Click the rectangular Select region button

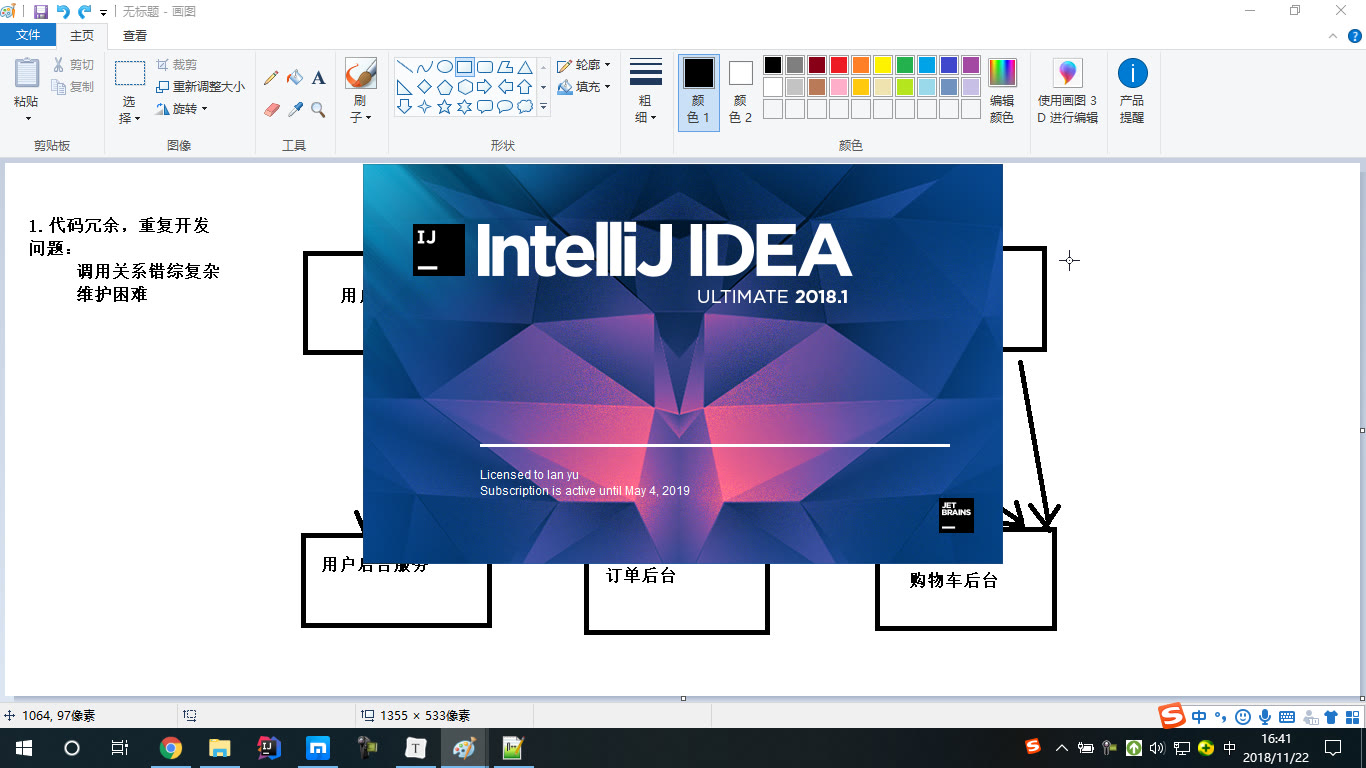click(x=130, y=74)
